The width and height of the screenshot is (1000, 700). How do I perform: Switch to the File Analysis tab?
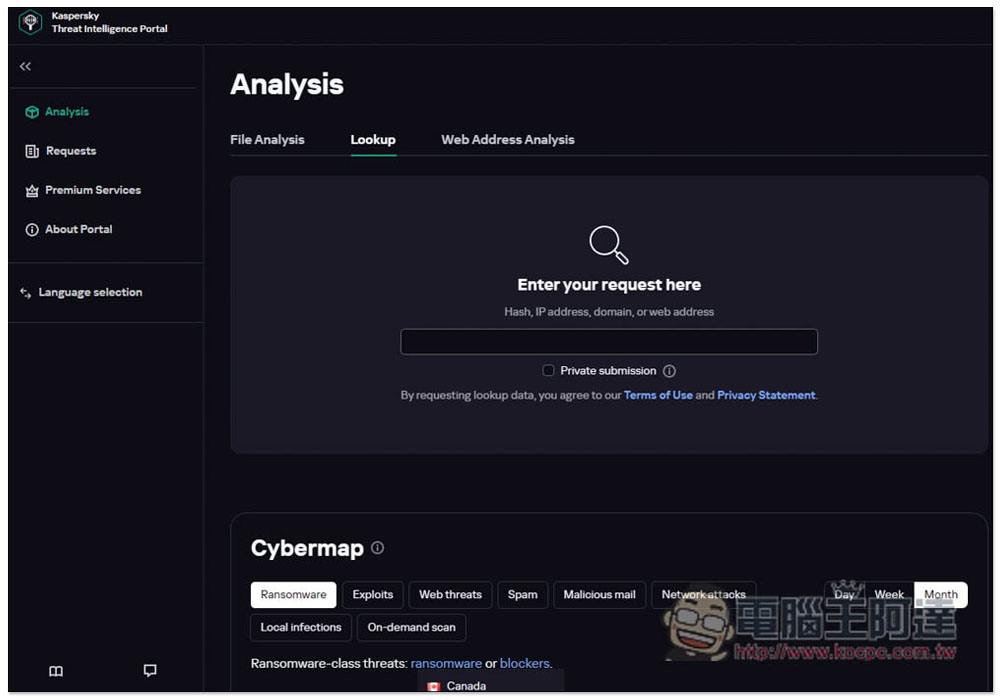tap(267, 140)
